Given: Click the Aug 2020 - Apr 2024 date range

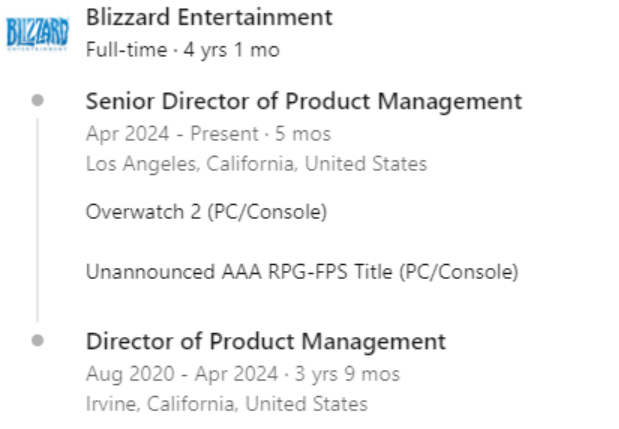Looking at the screenshot, I should (x=180, y=374).
